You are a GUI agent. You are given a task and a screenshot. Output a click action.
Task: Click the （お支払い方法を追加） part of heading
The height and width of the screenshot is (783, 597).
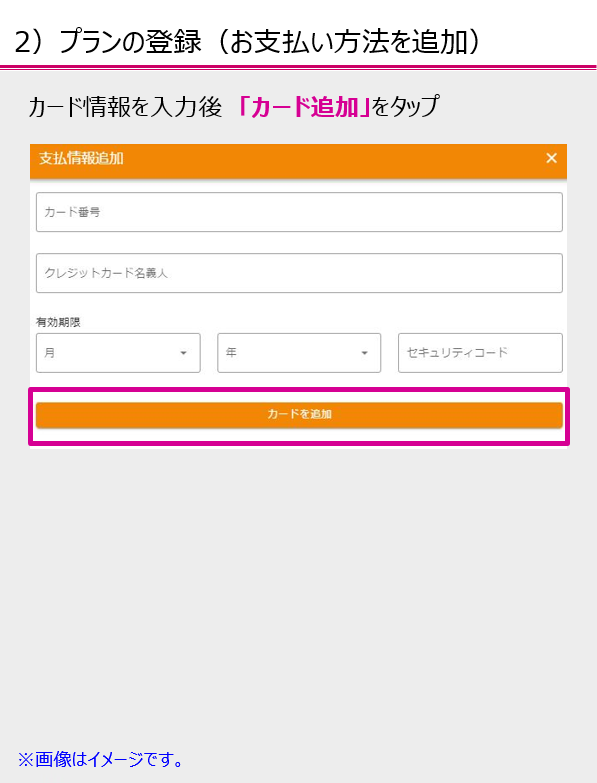tap(344, 41)
